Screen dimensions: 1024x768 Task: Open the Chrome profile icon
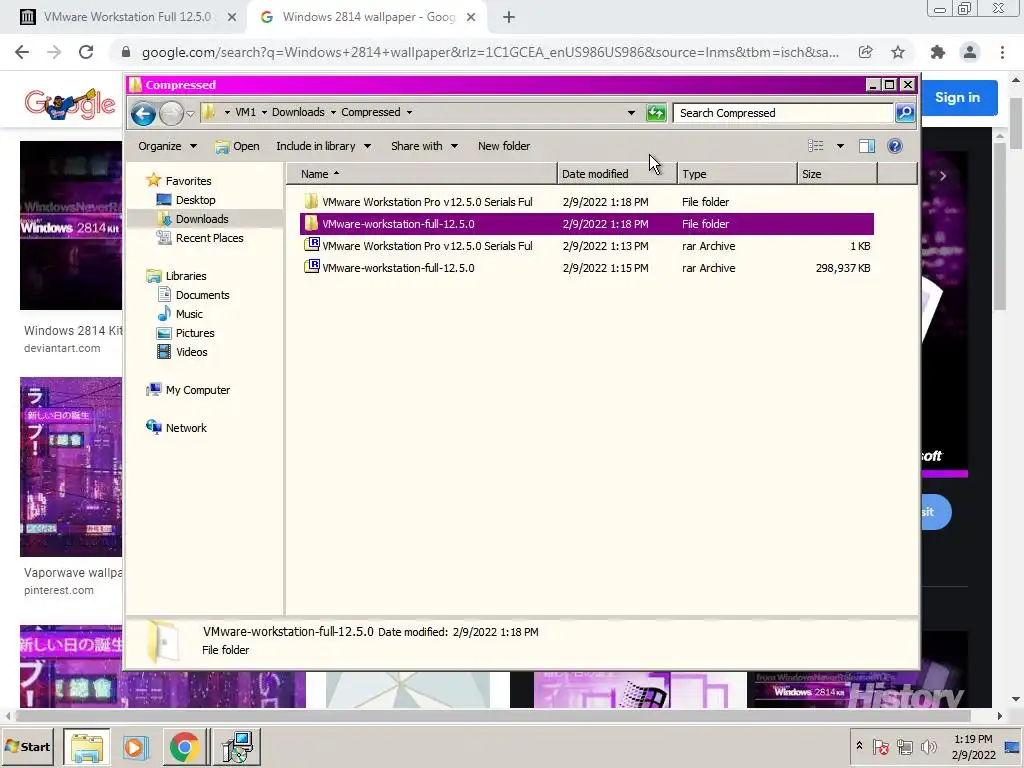click(x=970, y=52)
